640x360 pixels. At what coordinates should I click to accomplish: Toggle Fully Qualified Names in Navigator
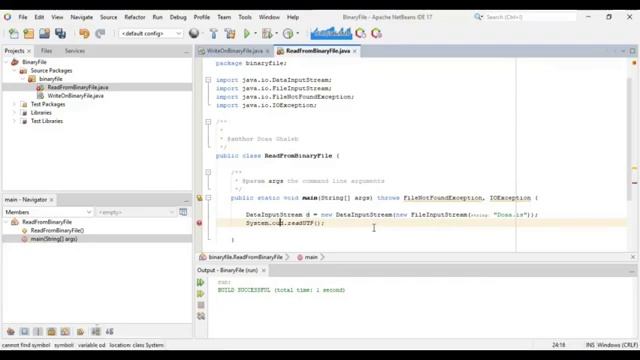(x=80, y=331)
